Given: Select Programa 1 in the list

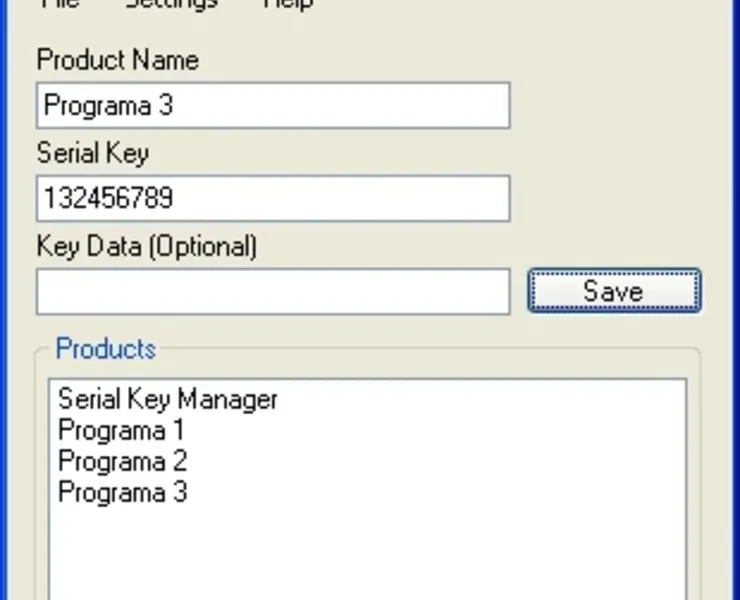Looking at the screenshot, I should (x=121, y=431).
